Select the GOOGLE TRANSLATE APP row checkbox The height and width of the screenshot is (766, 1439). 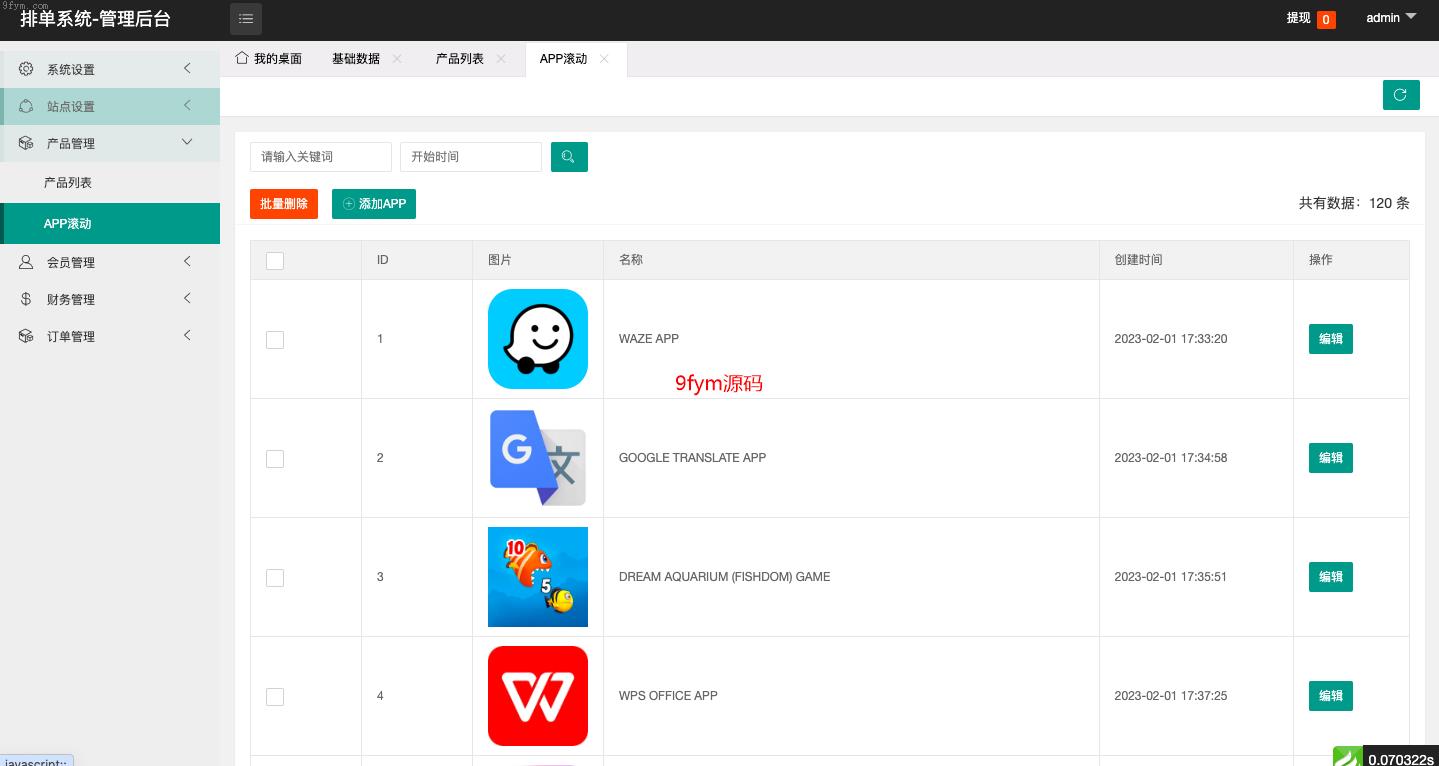pos(275,459)
